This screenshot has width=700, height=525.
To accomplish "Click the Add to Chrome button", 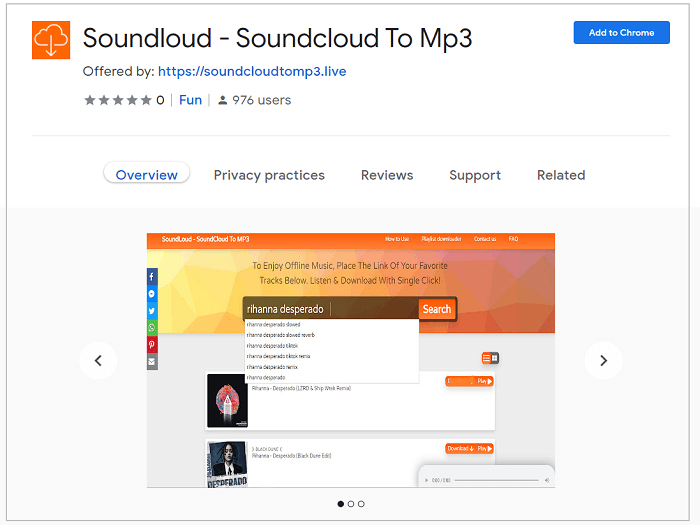I will (621, 33).
